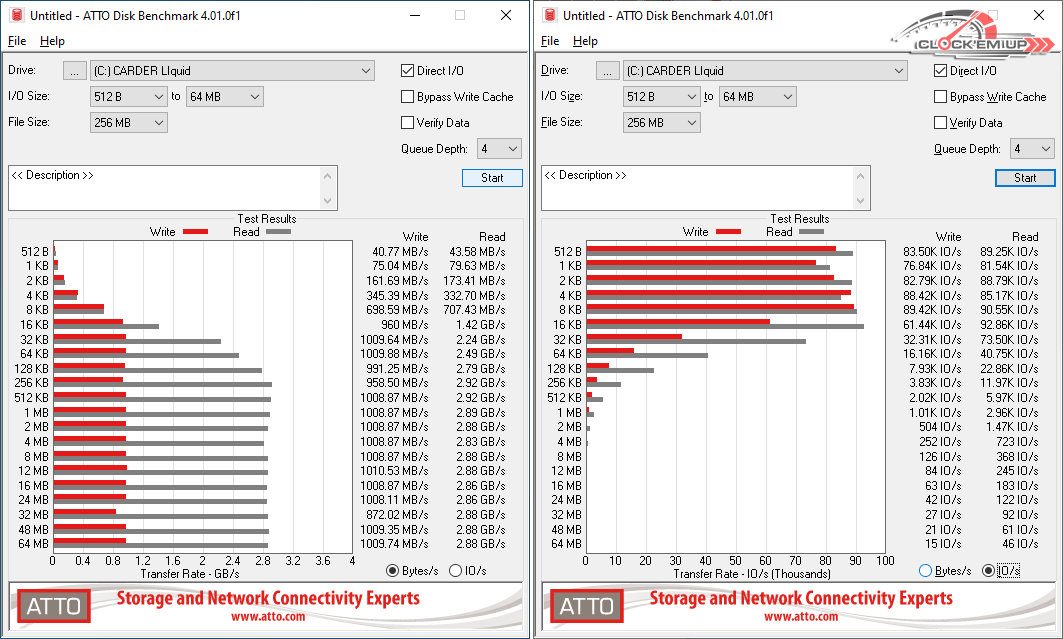Enable Verify Data in left window
Screen dimensions: 1063x639
[408, 123]
